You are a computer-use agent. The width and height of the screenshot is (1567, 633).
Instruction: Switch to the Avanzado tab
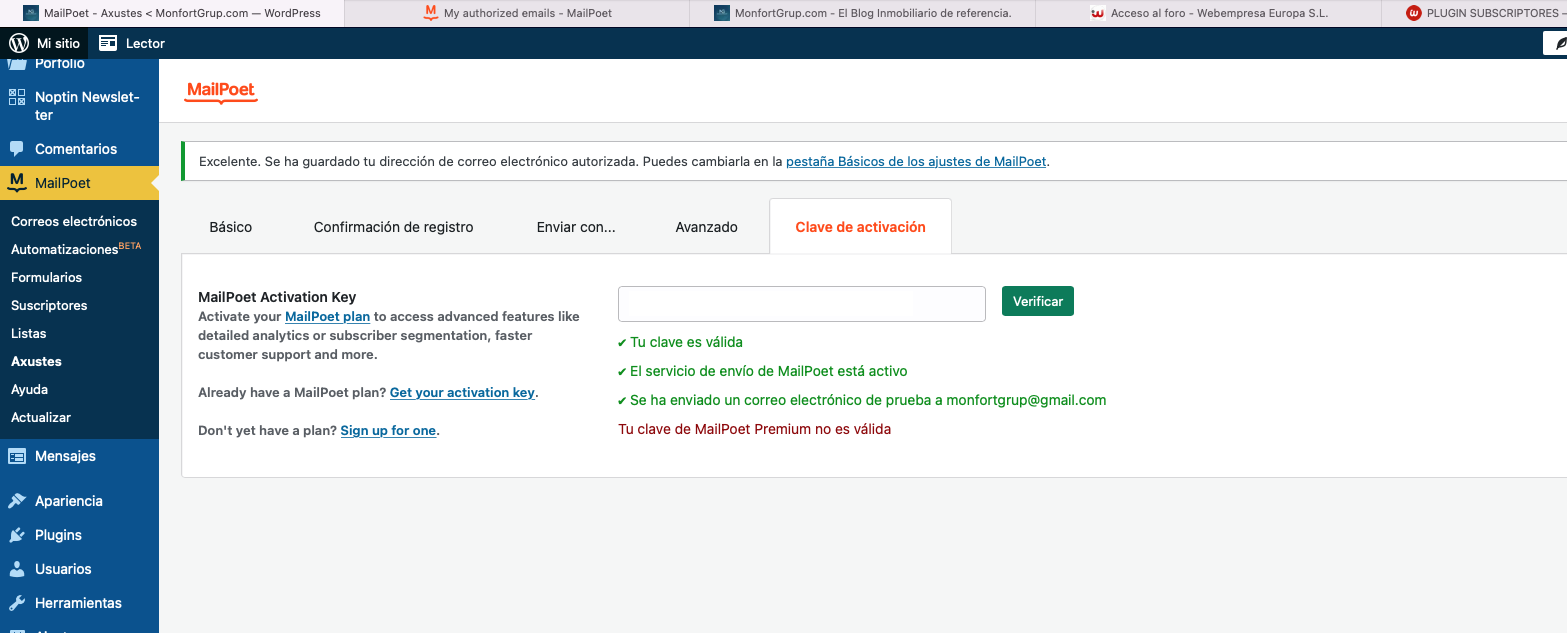coord(707,227)
